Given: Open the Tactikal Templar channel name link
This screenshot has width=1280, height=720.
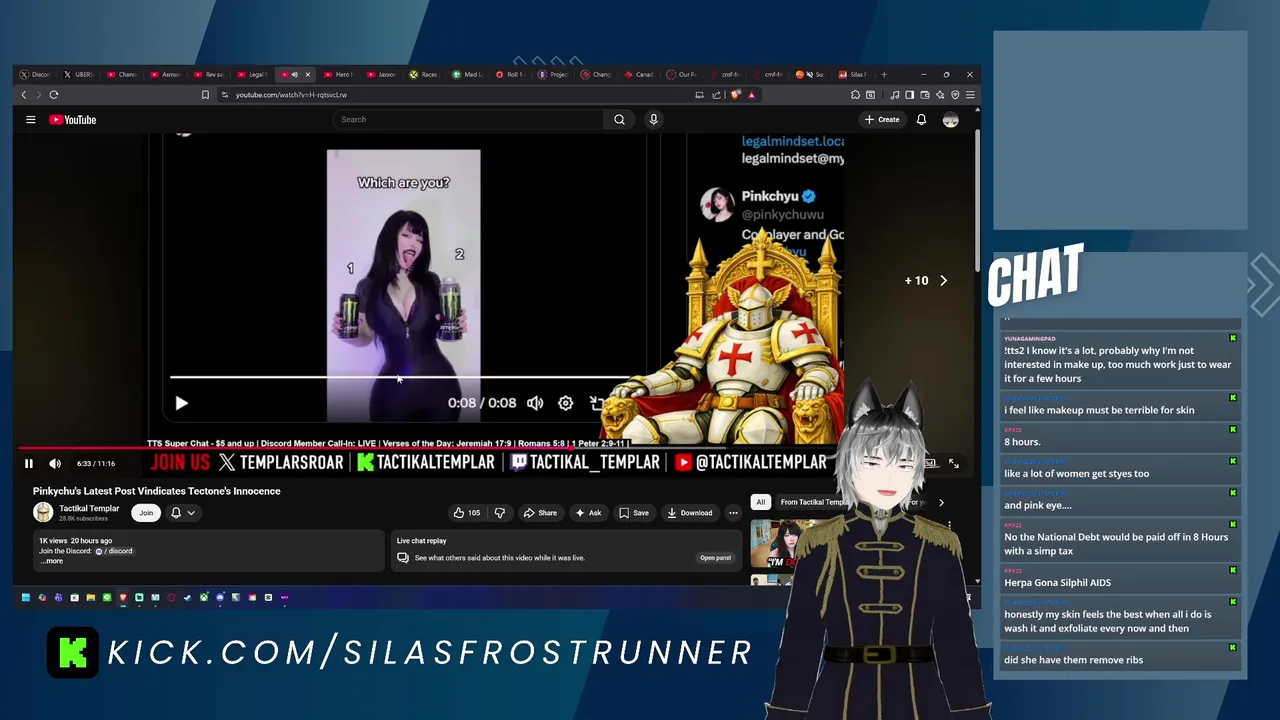Looking at the screenshot, I should pos(89,508).
